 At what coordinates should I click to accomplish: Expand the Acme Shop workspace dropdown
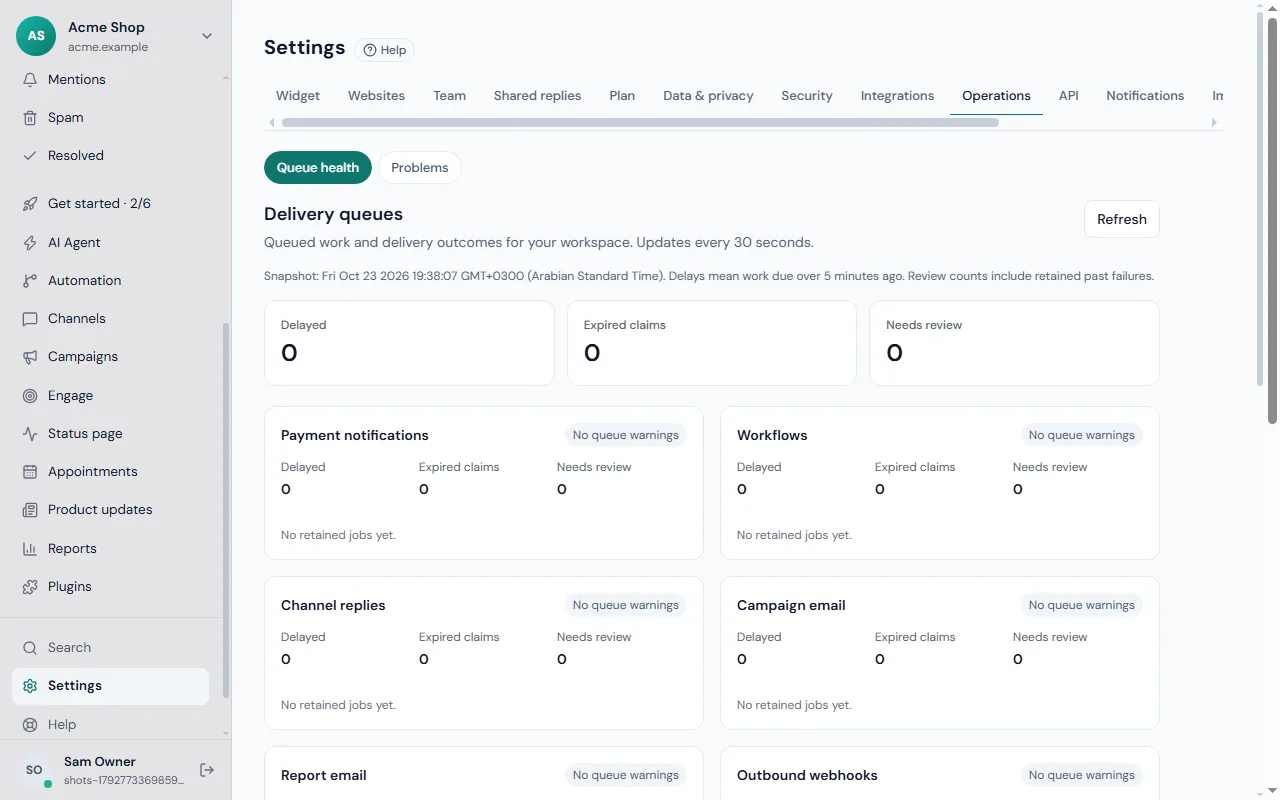pos(207,36)
